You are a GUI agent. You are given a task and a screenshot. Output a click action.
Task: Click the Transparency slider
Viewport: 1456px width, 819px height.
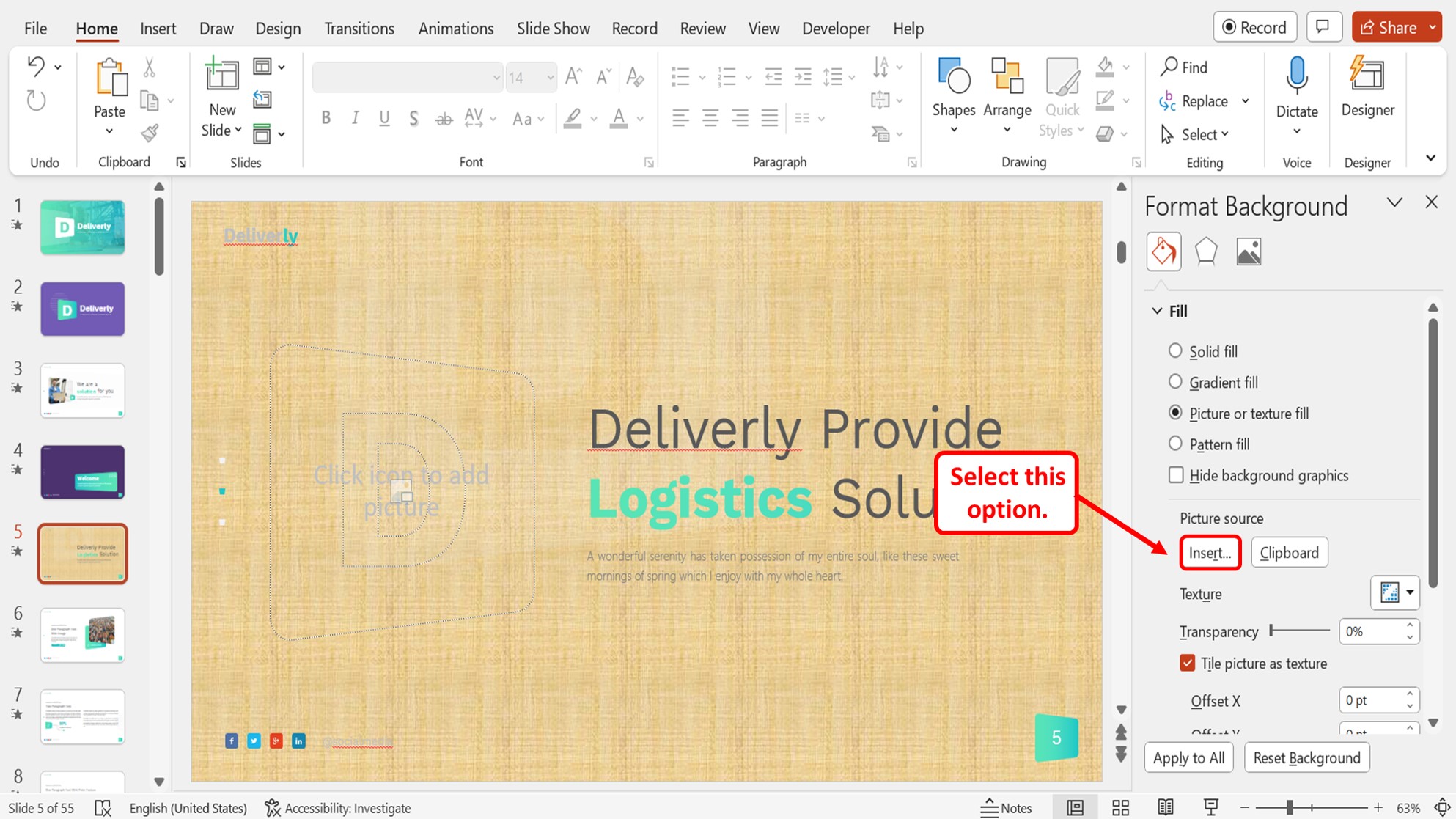(1300, 631)
